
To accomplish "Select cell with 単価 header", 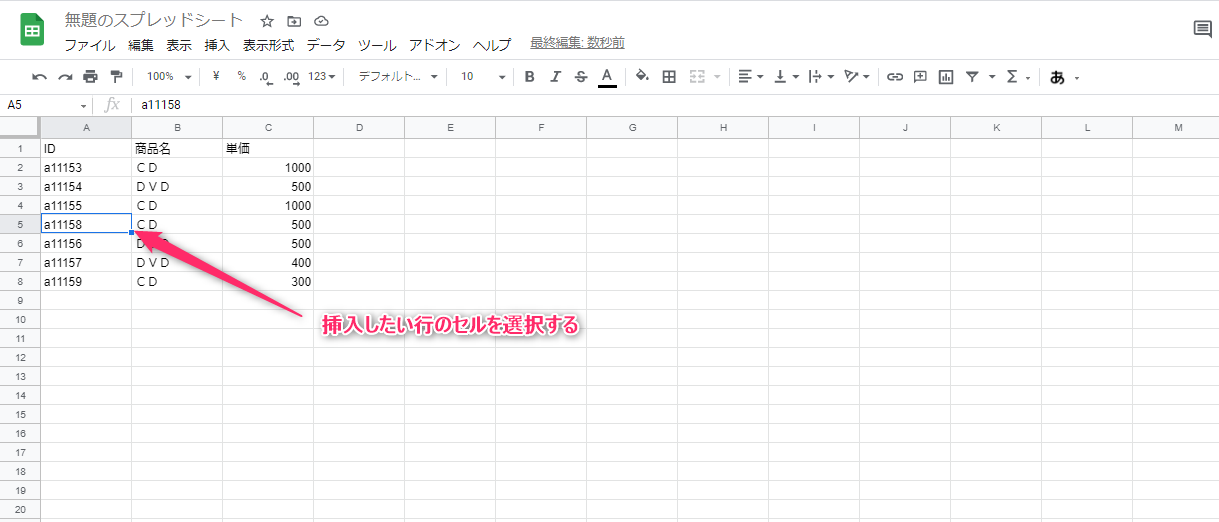I will coord(268,148).
